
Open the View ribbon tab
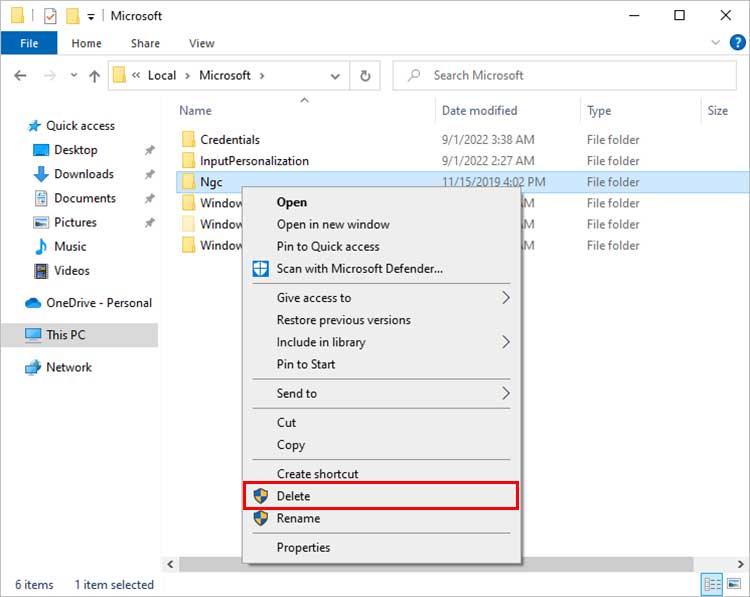click(x=202, y=43)
